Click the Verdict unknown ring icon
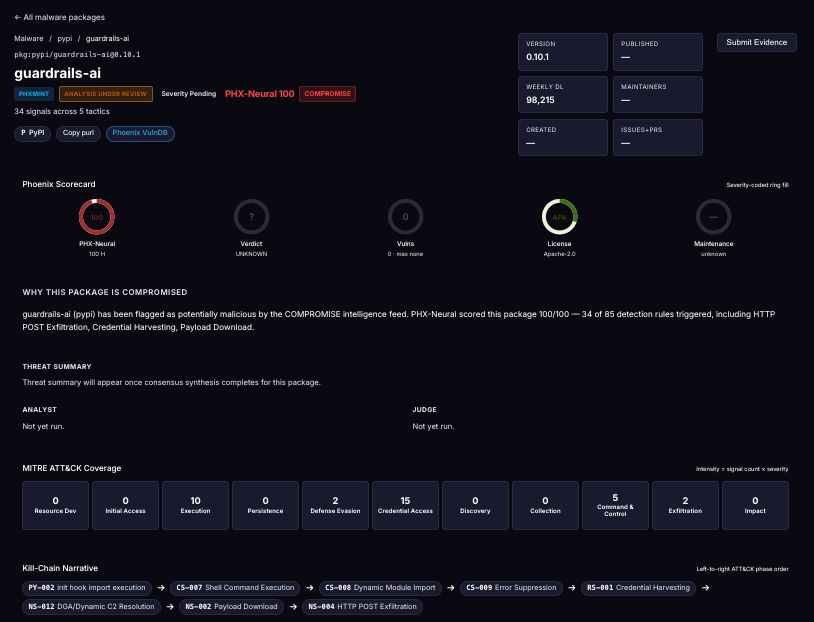 point(251,217)
